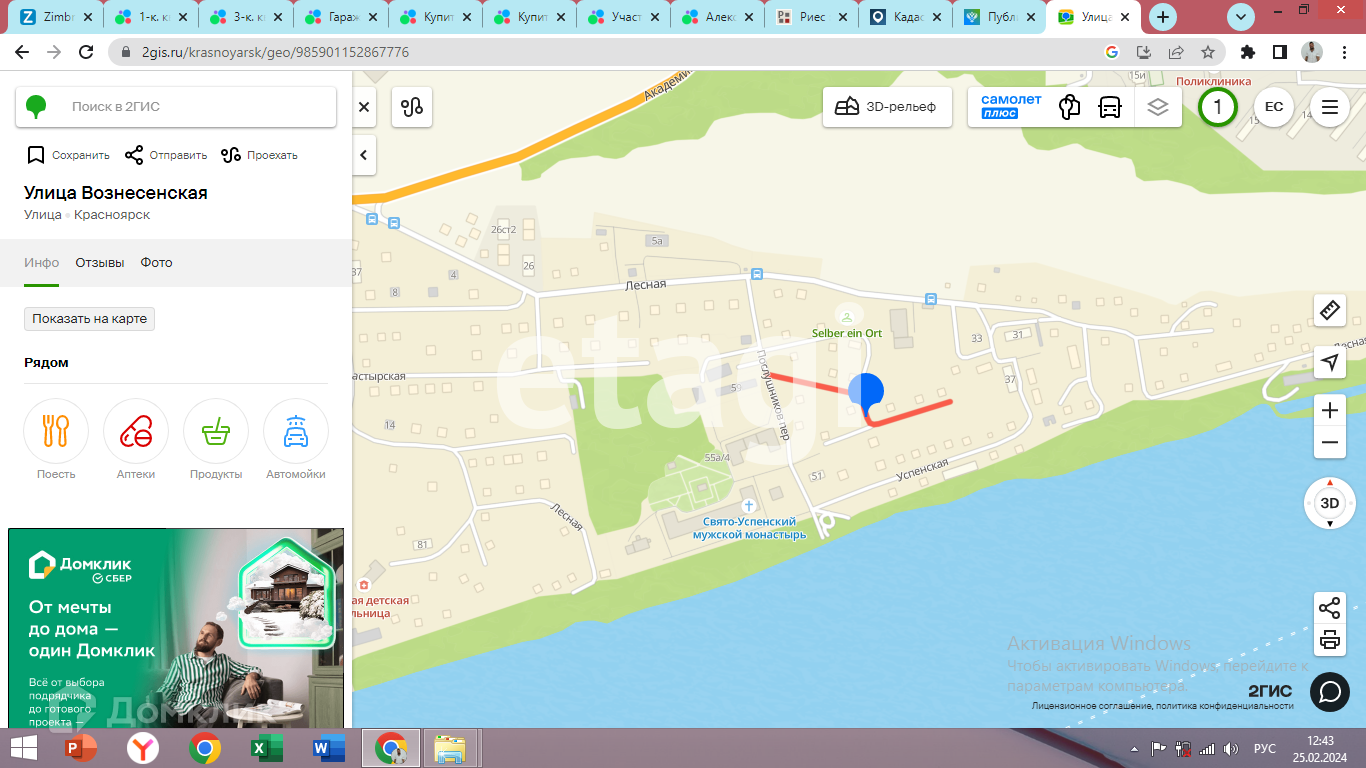
Task: Select the pedestrian and parks map icon
Action: click(x=1070, y=107)
